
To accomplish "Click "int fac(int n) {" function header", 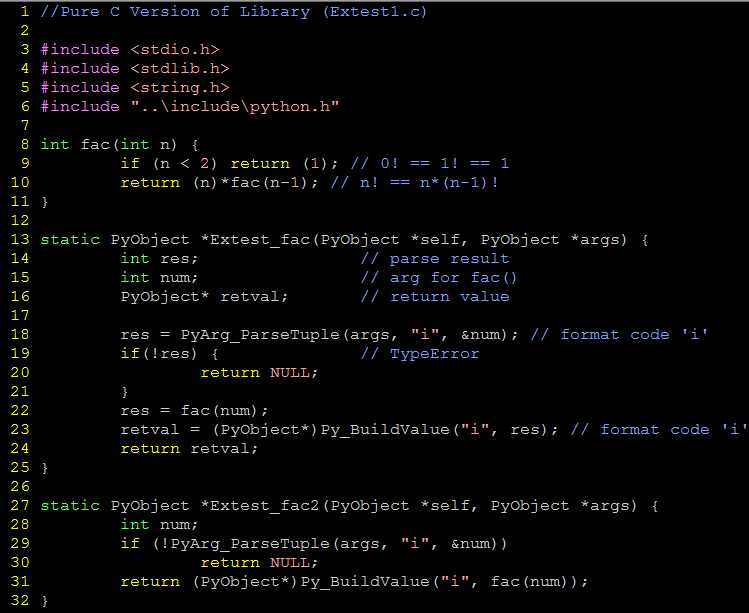I will click(x=119, y=145).
